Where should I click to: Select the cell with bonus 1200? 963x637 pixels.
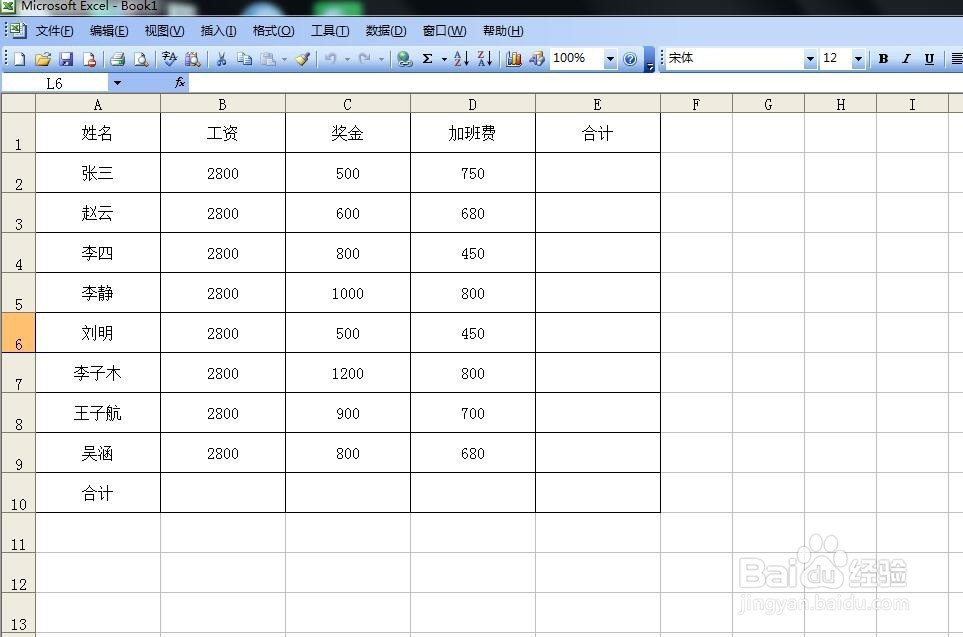tap(348, 373)
